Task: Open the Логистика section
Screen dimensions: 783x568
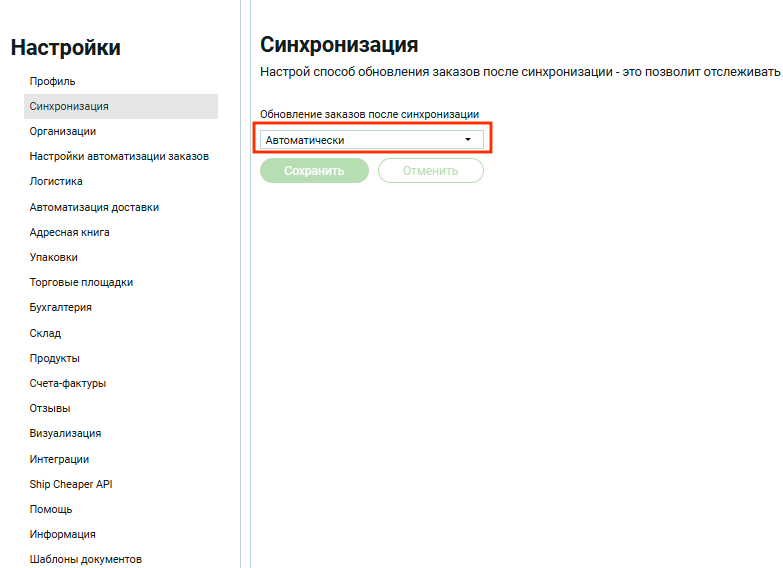Action: (56, 182)
